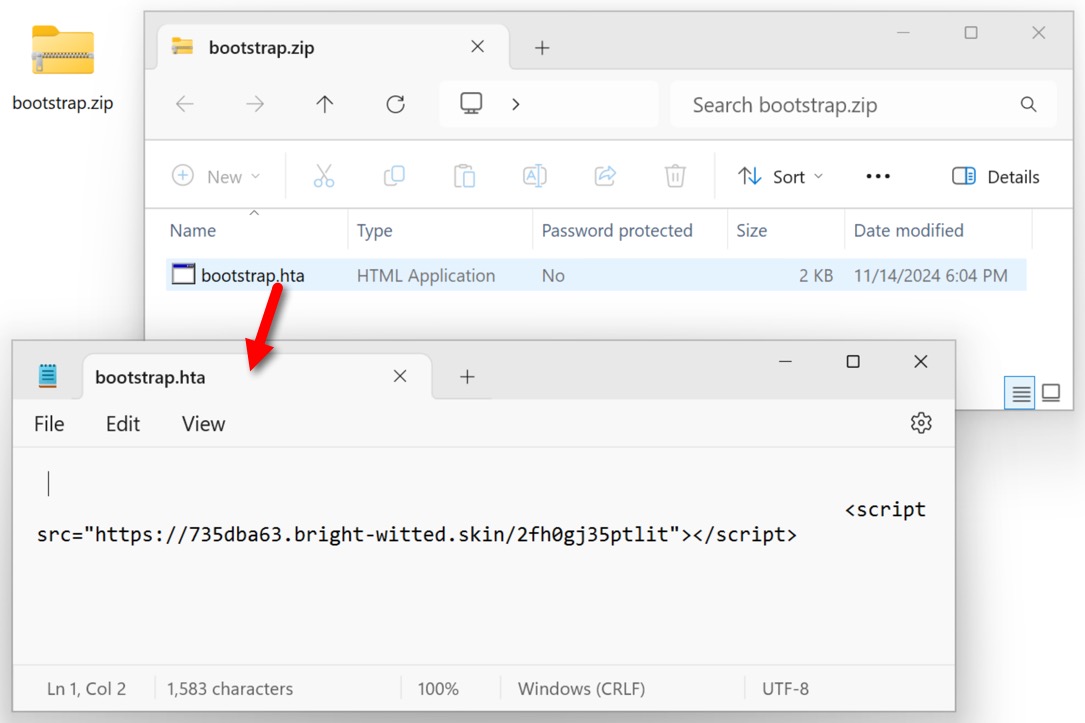Close the File Explorer window

point(1039,33)
